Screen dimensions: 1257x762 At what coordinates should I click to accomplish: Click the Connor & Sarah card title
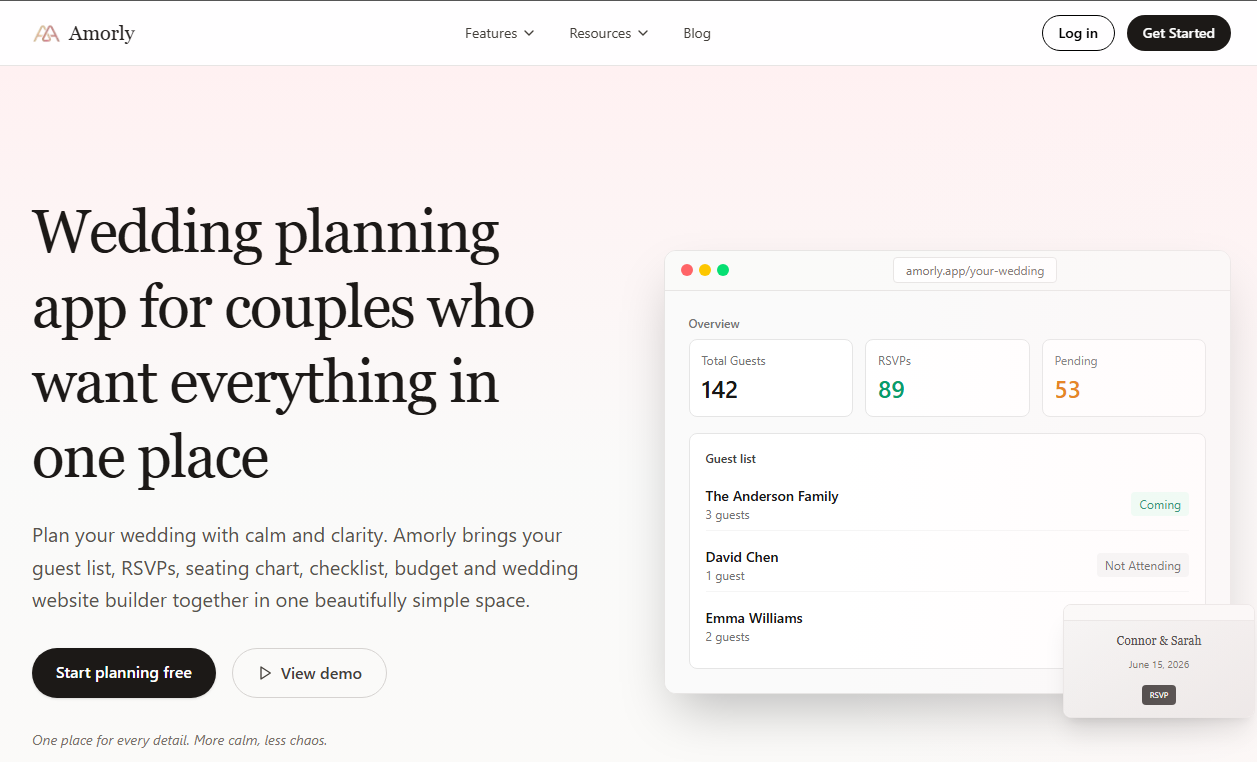tap(1159, 640)
